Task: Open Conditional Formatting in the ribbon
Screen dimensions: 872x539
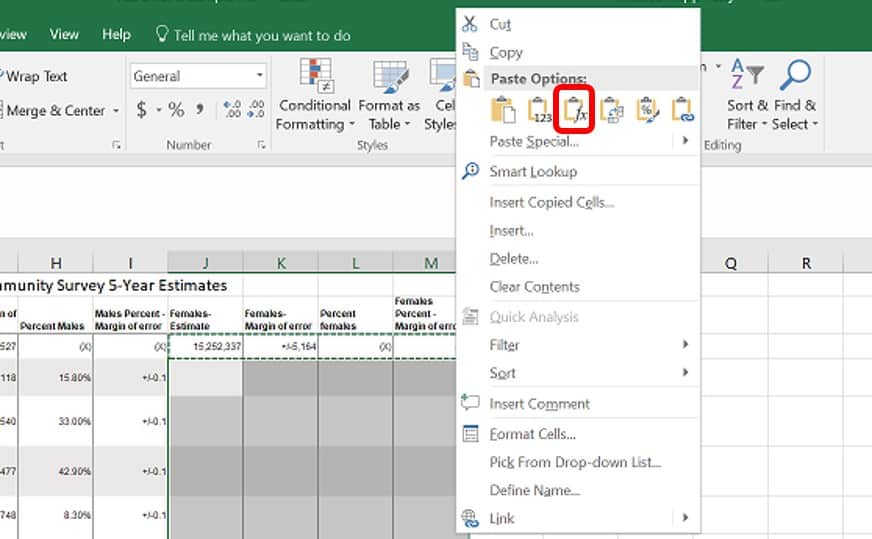Action: (x=314, y=95)
